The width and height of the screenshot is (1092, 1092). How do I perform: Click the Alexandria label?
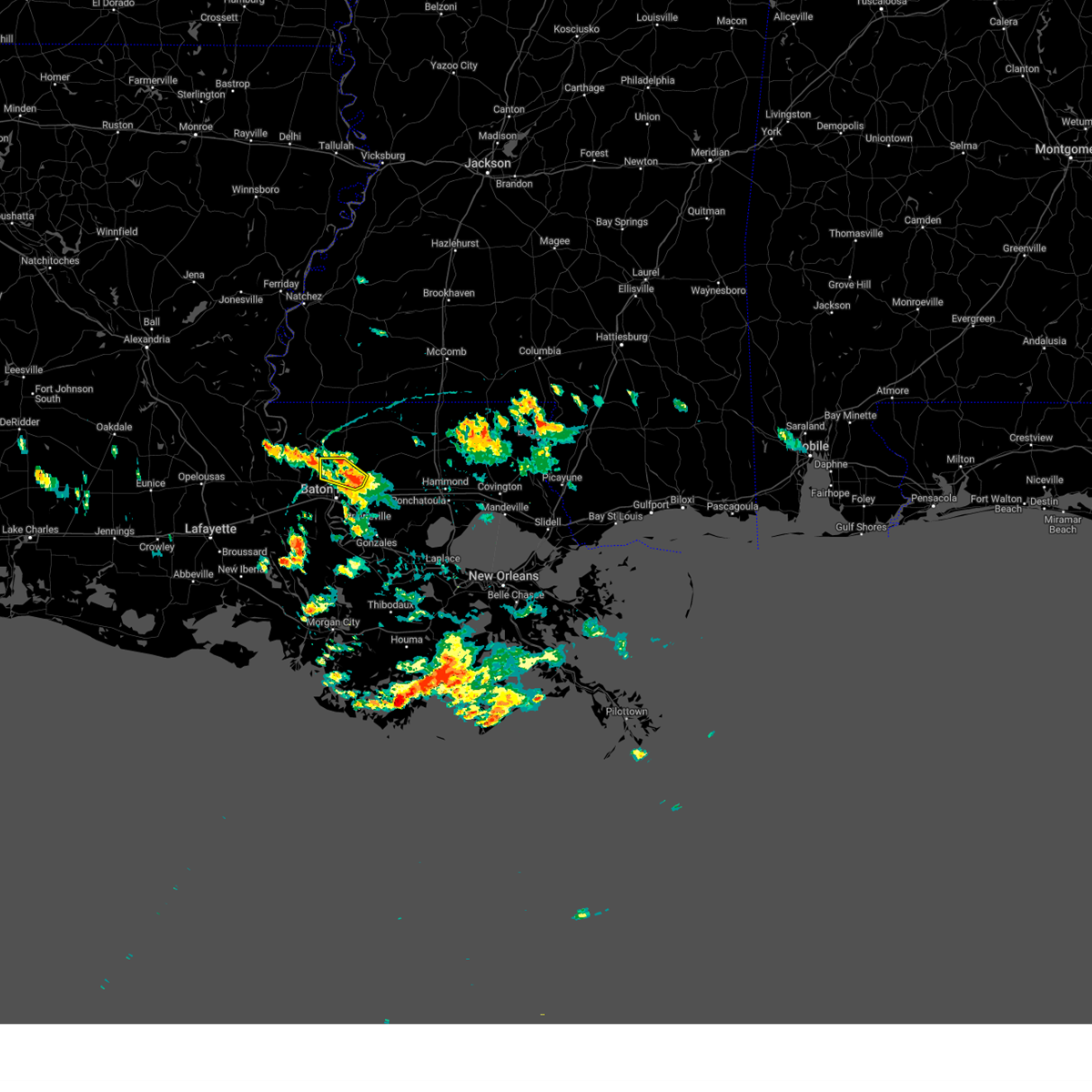147,339
